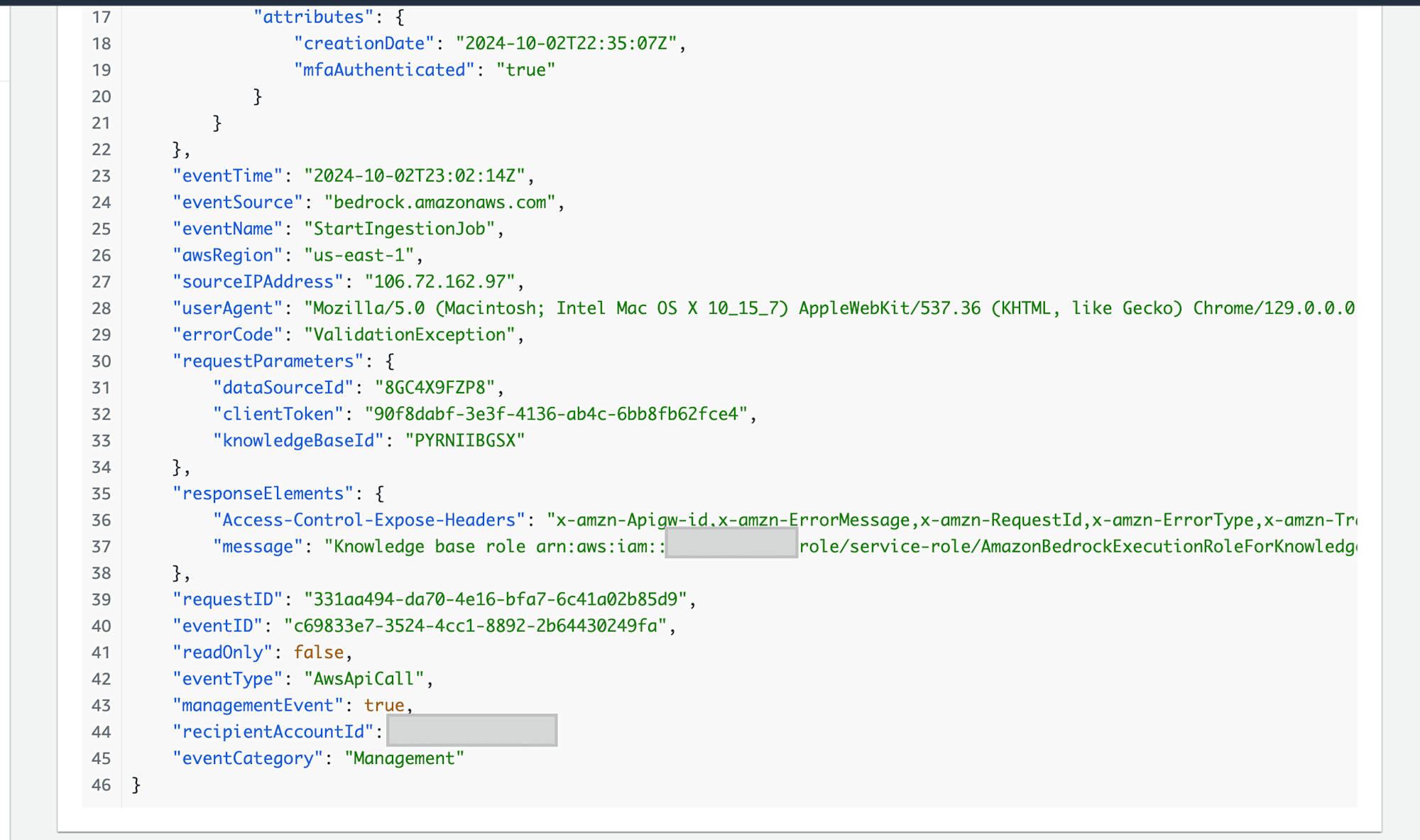Select the requestID value starting 331aa494
Screen dimensions: 1420x840
pos(496,599)
